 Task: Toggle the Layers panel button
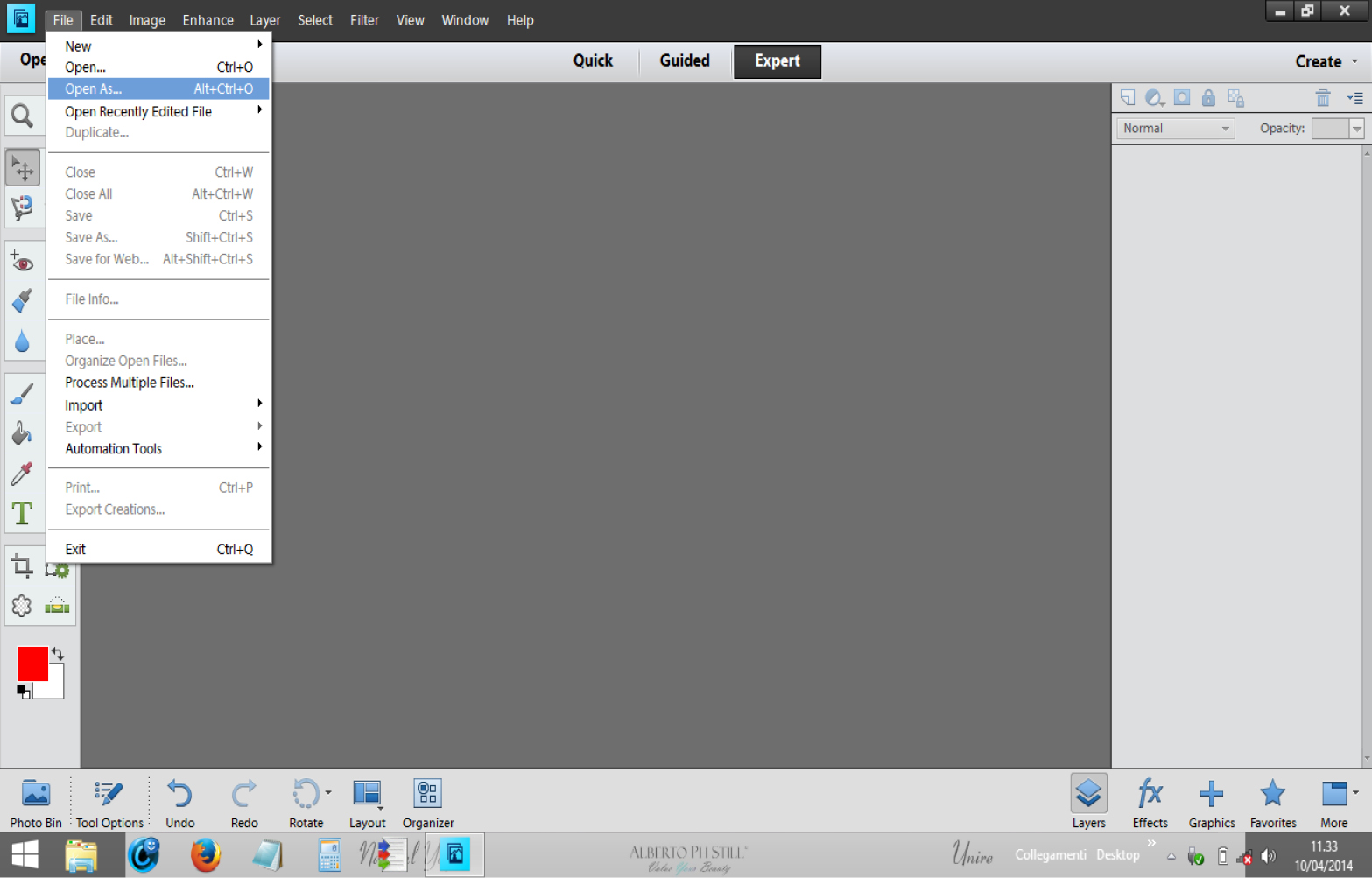click(x=1088, y=803)
